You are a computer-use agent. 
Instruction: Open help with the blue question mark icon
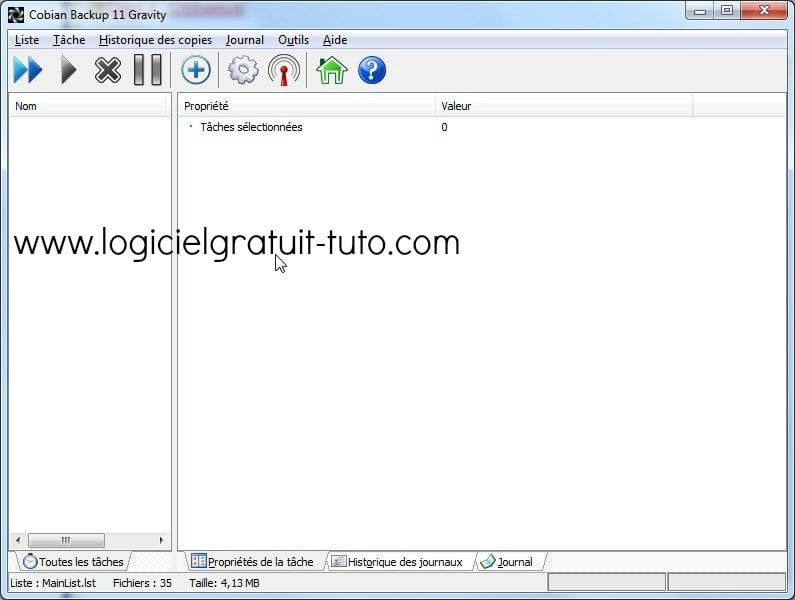tap(372, 70)
